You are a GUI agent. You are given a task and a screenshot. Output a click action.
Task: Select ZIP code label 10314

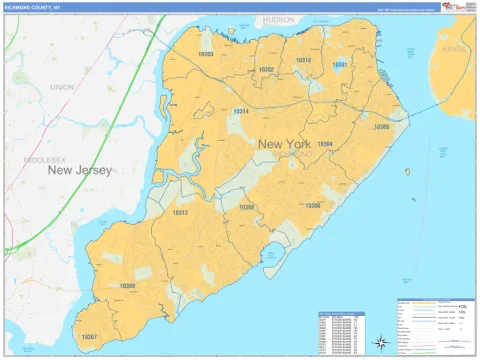(x=241, y=111)
